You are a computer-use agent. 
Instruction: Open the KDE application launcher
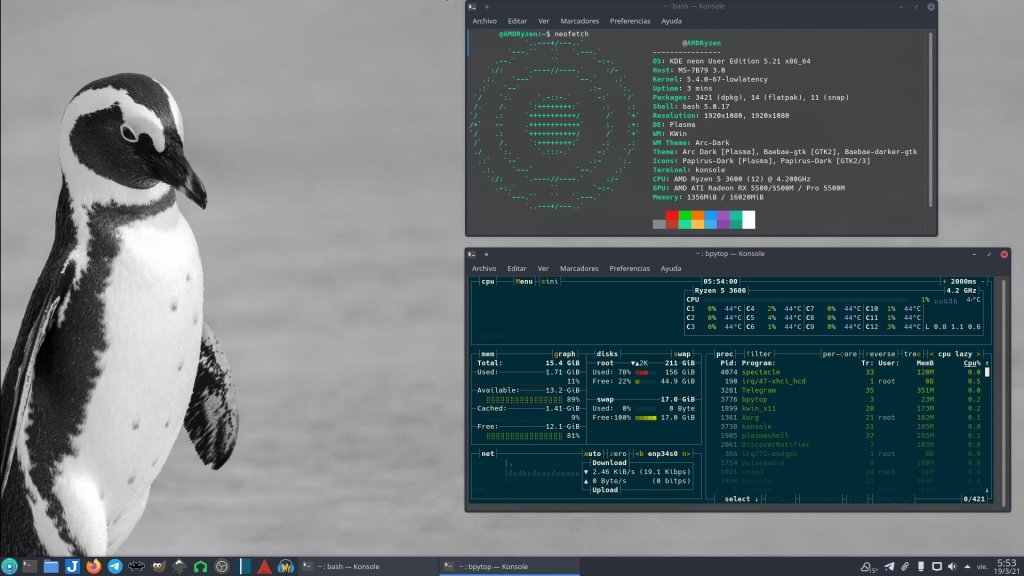[10, 566]
